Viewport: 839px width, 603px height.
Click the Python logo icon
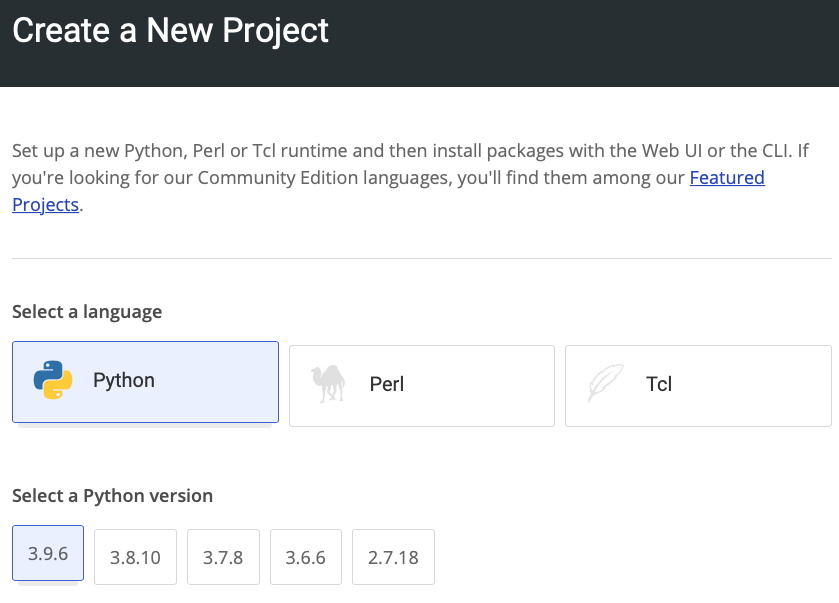coord(53,380)
